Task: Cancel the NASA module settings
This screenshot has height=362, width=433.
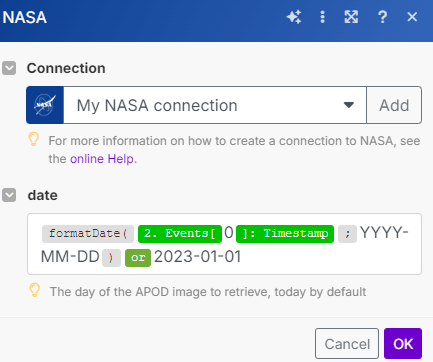Action: click(x=347, y=344)
